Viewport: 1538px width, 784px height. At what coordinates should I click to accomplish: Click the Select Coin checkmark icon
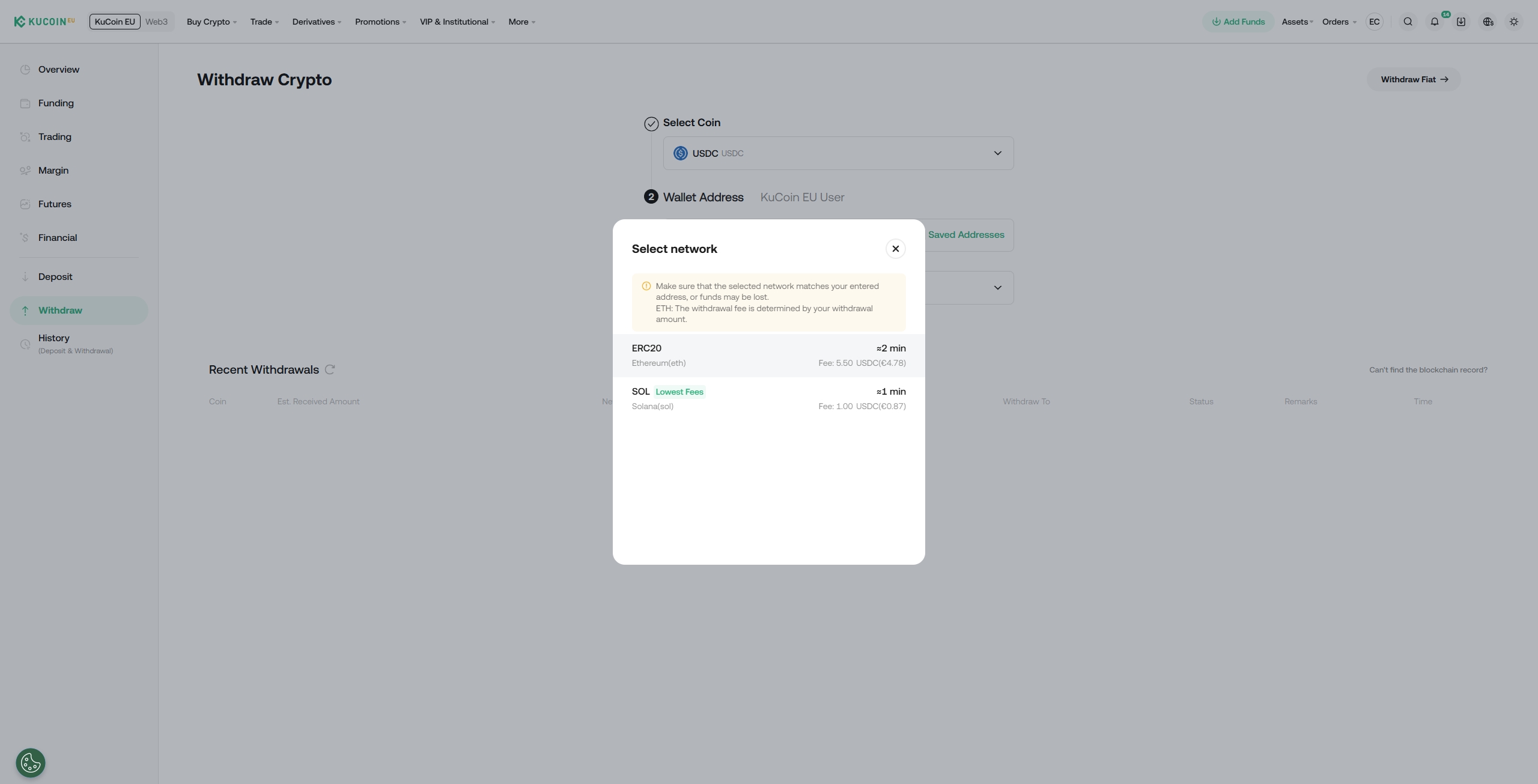click(651, 124)
